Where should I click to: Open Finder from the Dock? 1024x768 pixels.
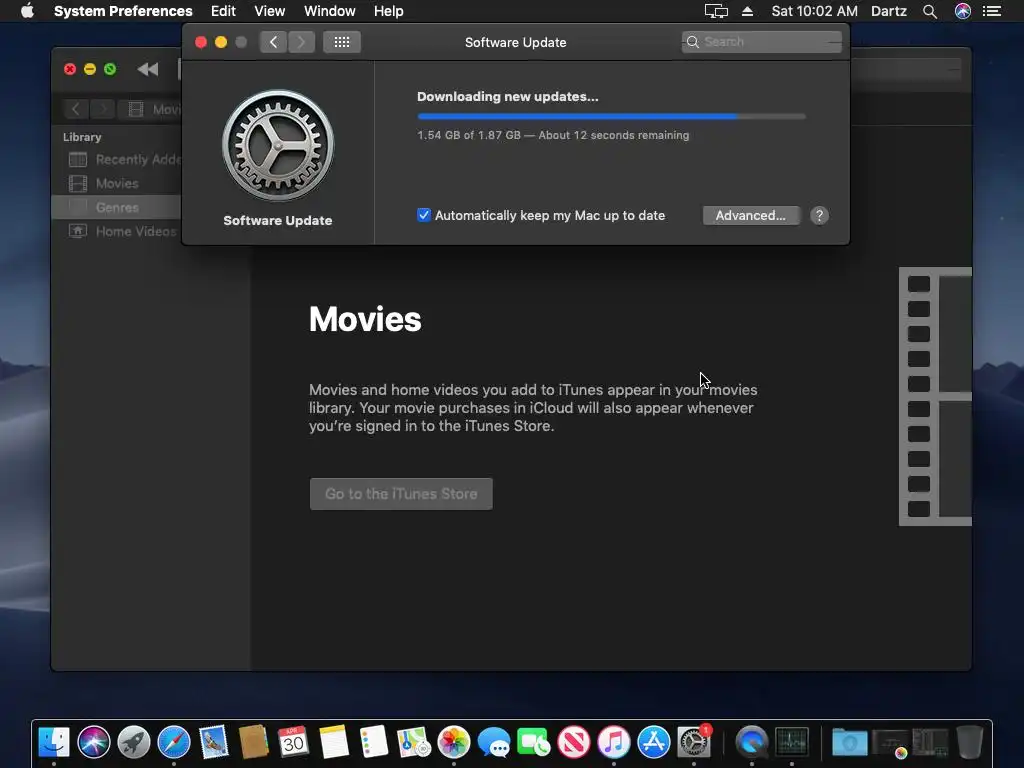click(54, 742)
